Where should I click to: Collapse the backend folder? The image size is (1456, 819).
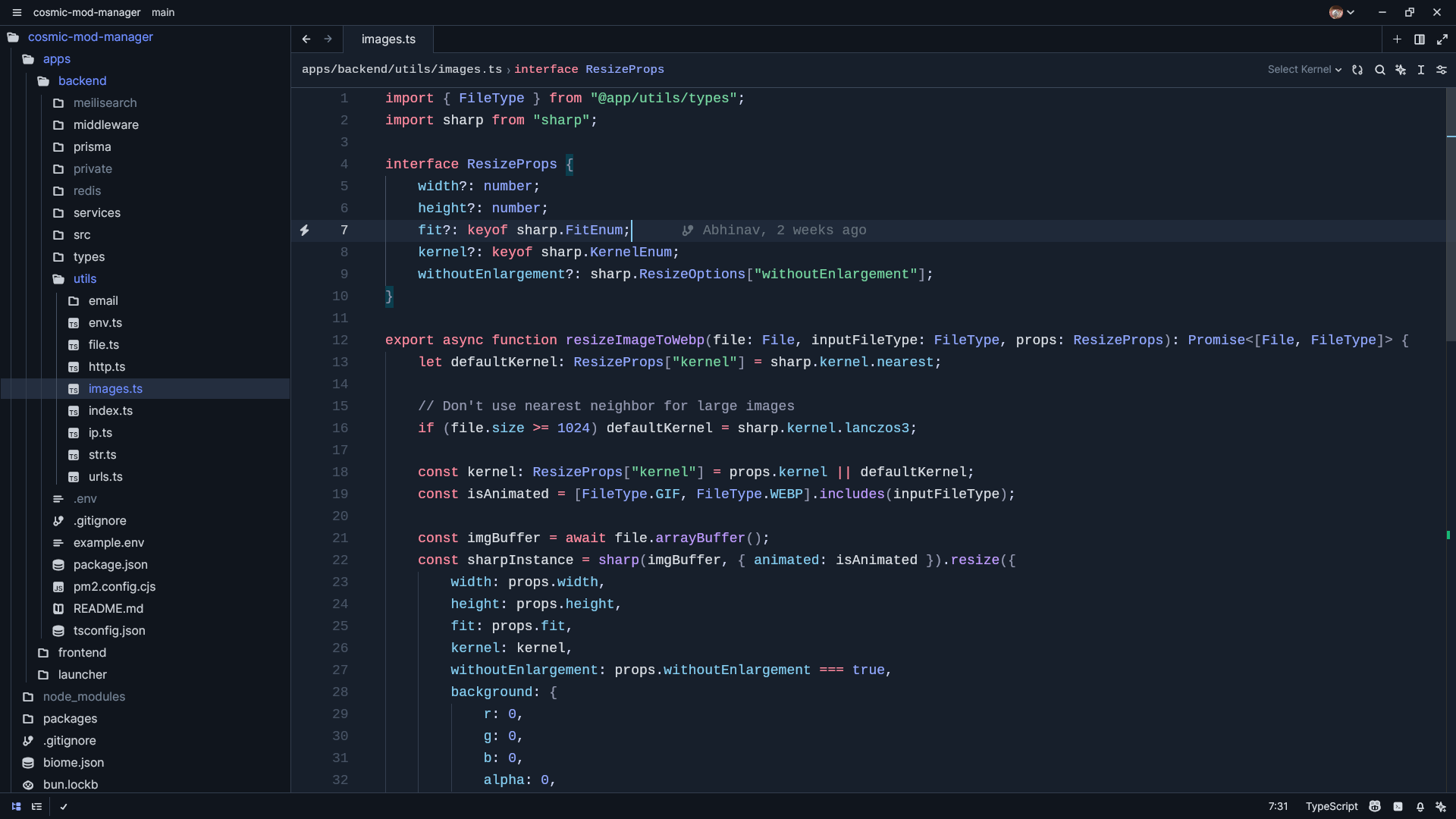tap(82, 80)
